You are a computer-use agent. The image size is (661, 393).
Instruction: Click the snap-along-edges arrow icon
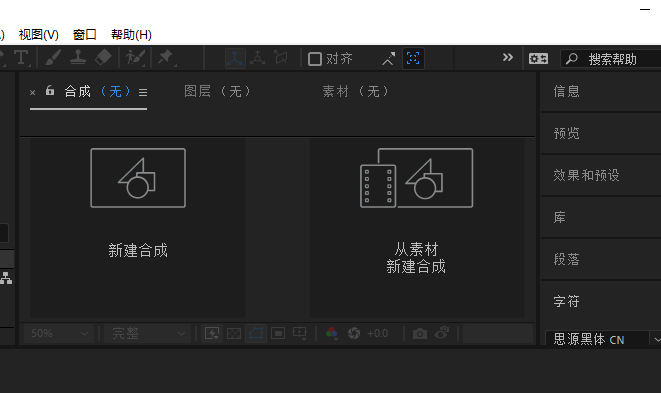click(389, 59)
